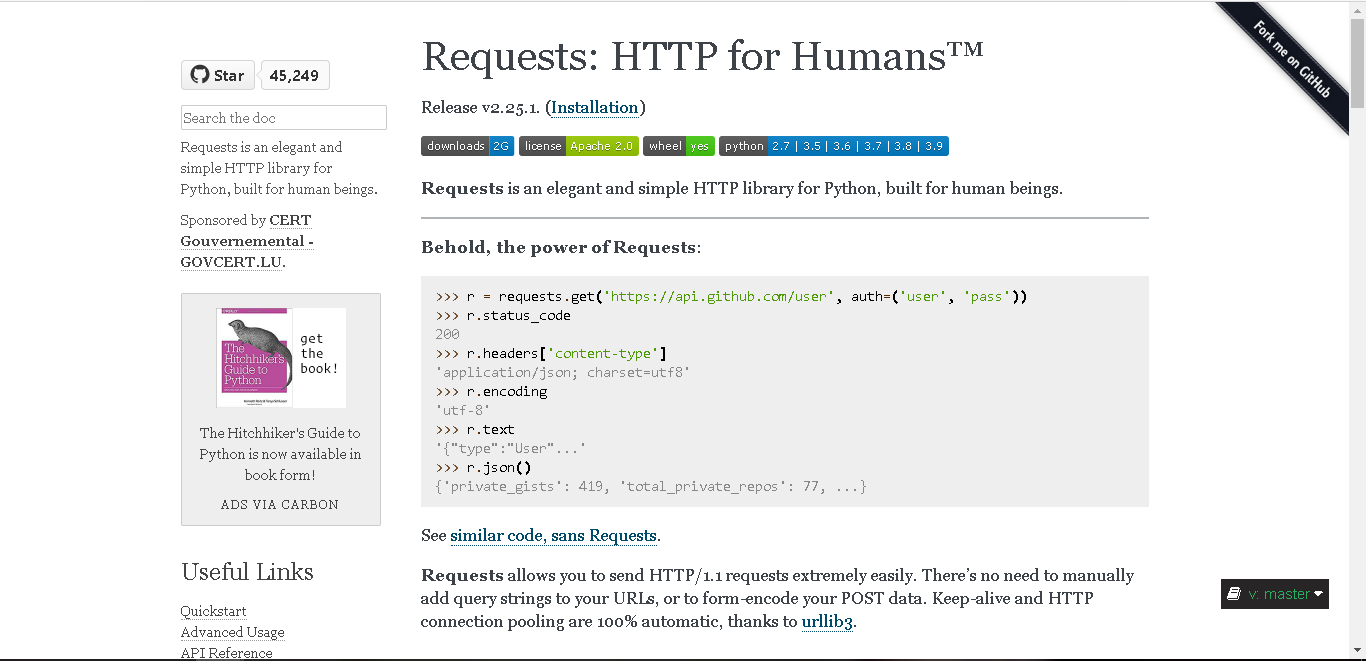
Task: Click the python versions badge
Action: [x=834, y=146]
